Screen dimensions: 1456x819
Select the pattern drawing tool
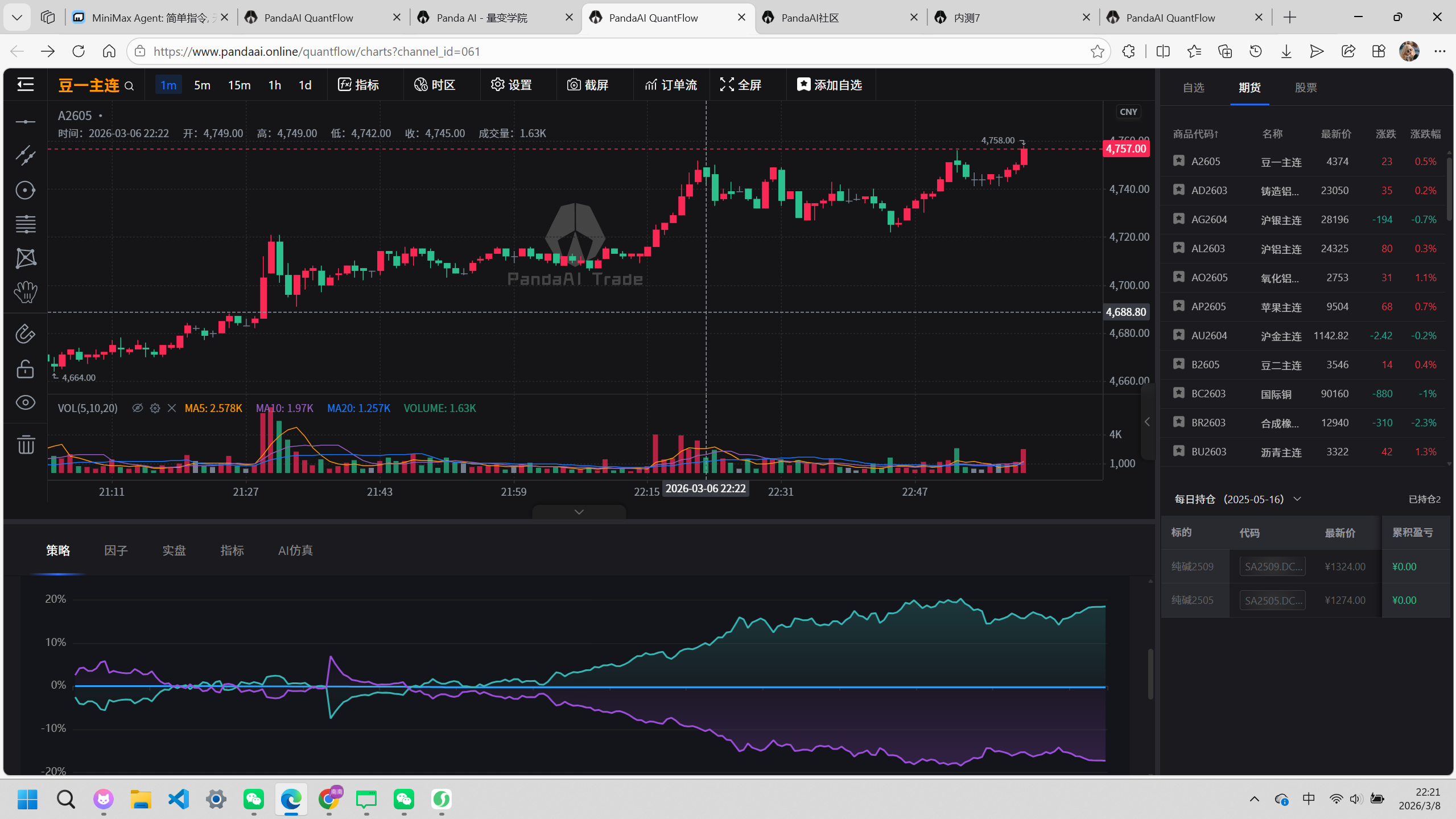pos(26,258)
